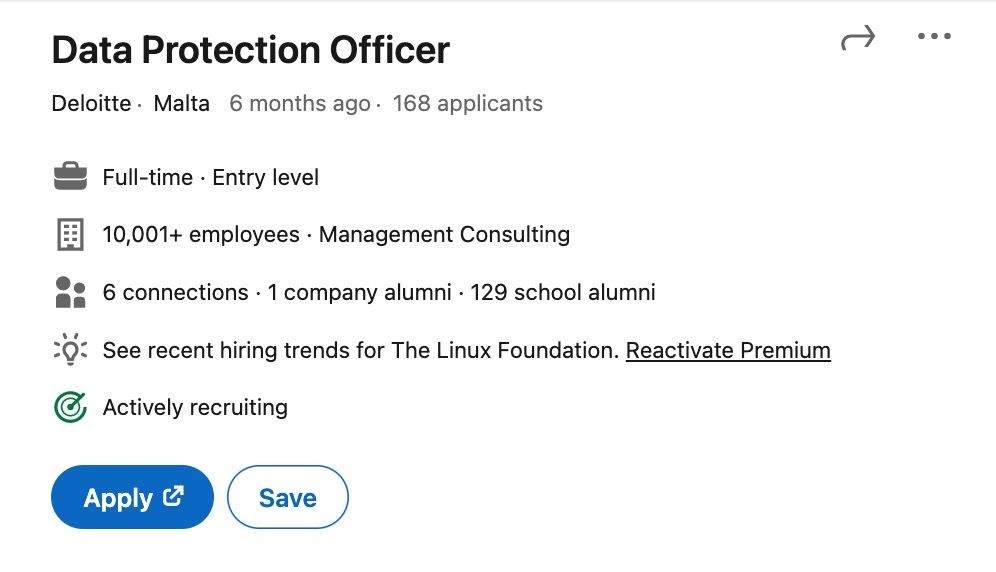Click the Actively recruiting label
The image size is (996, 572).
[195, 408]
